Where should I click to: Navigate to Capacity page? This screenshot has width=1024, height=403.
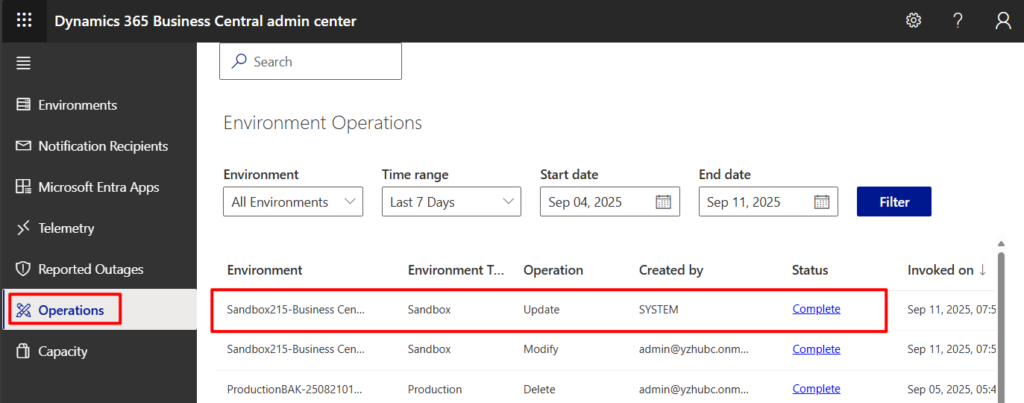tap(62, 351)
